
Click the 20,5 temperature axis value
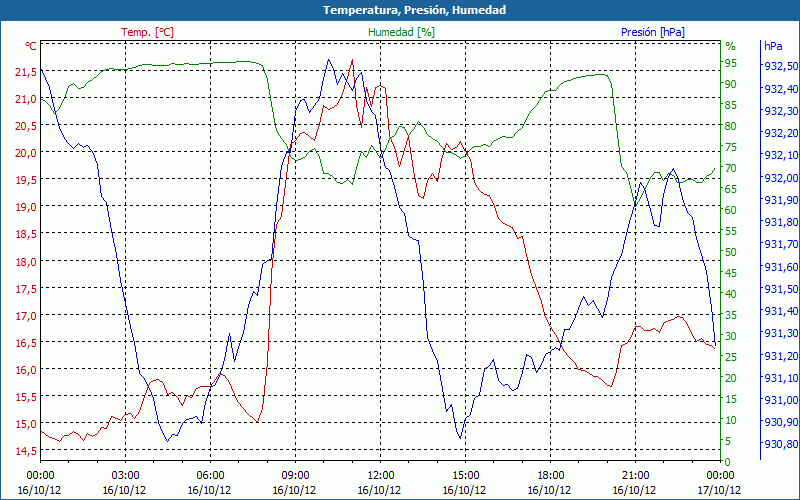coord(26,126)
